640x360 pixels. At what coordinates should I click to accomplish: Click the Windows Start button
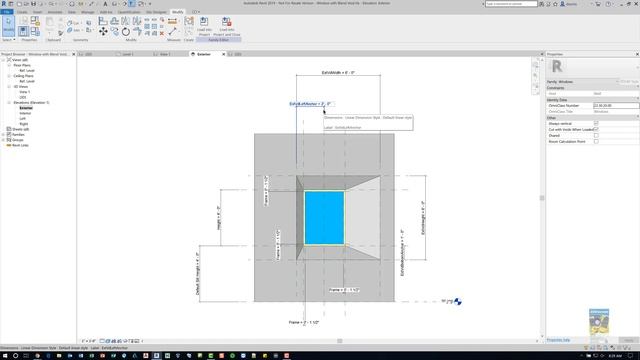[x=4, y=356]
